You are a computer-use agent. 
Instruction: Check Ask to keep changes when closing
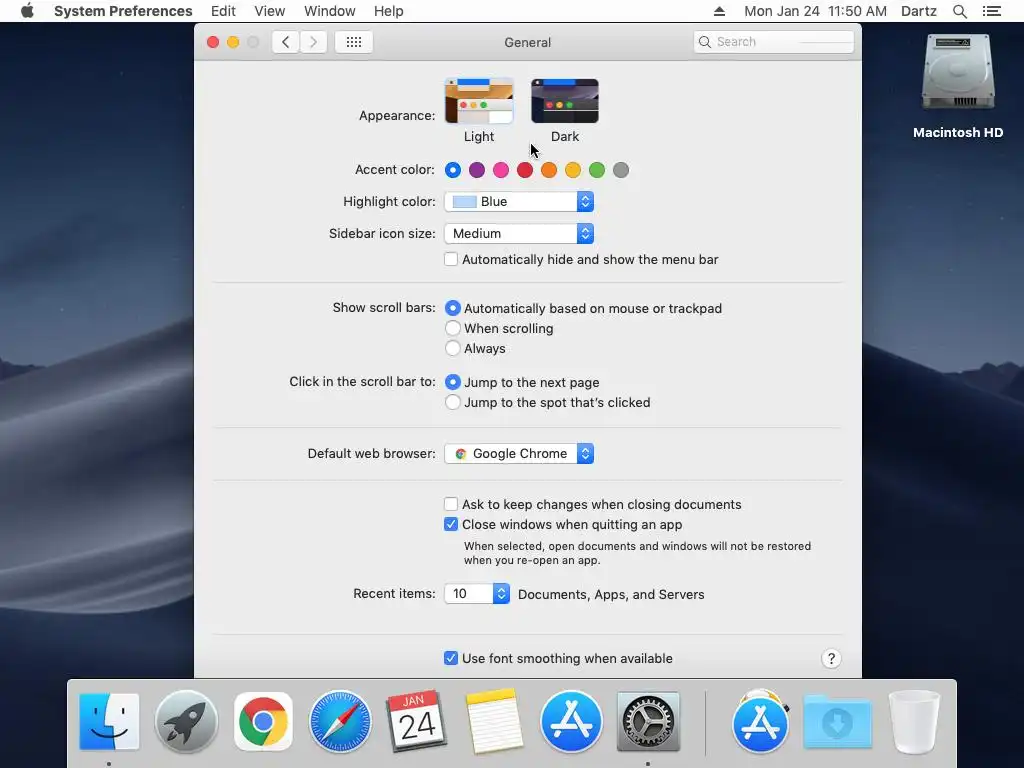pyautogui.click(x=451, y=504)
